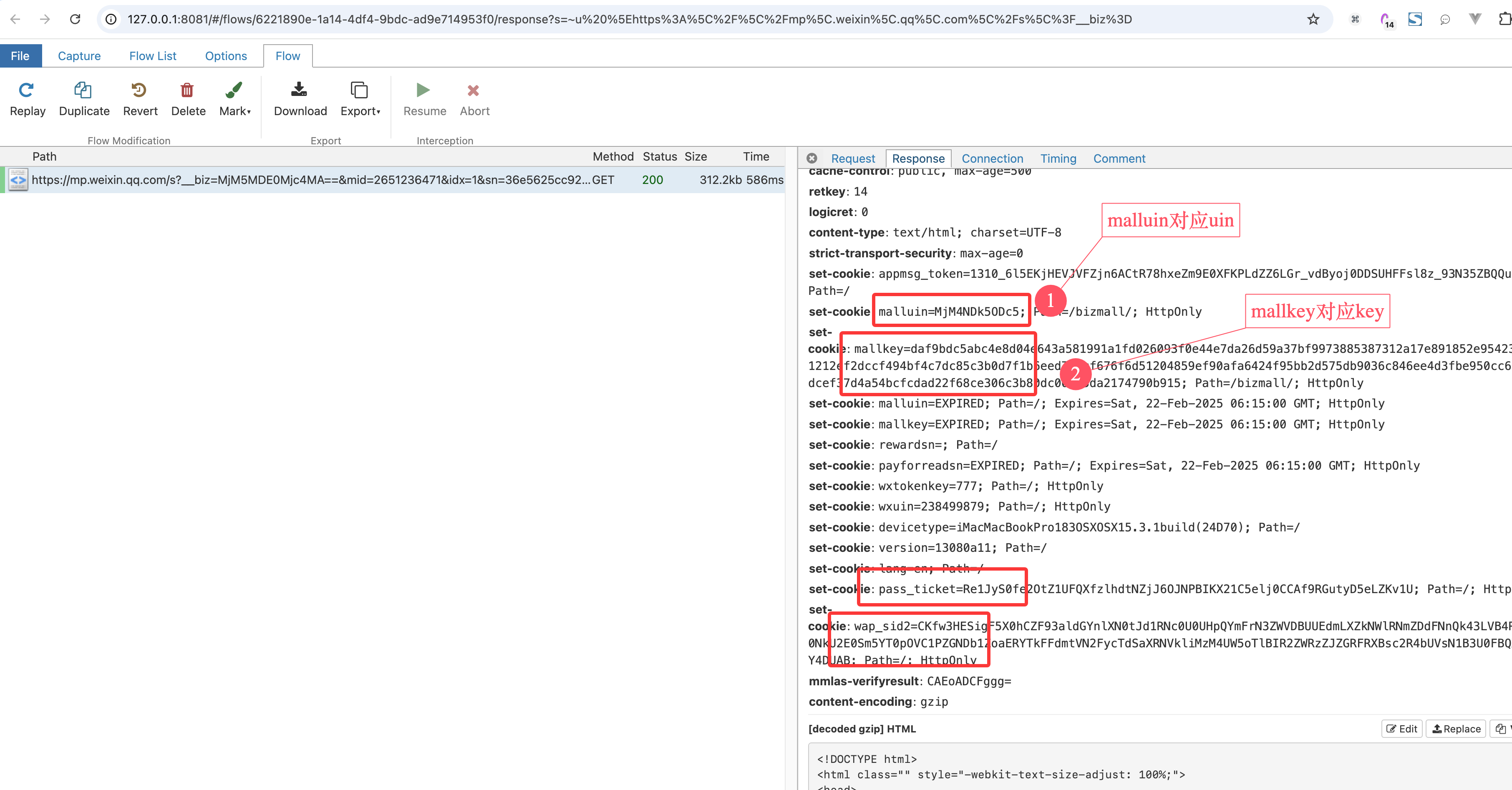Screen dimensions: 1512x790
Task: Open the Comment detail tab
Action: [1119, 159]
